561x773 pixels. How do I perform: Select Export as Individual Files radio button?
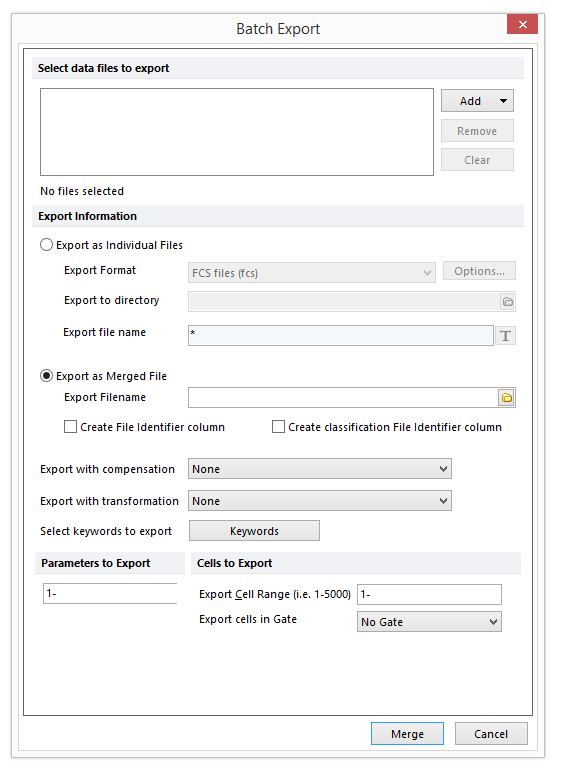click(x=46, y=245)
